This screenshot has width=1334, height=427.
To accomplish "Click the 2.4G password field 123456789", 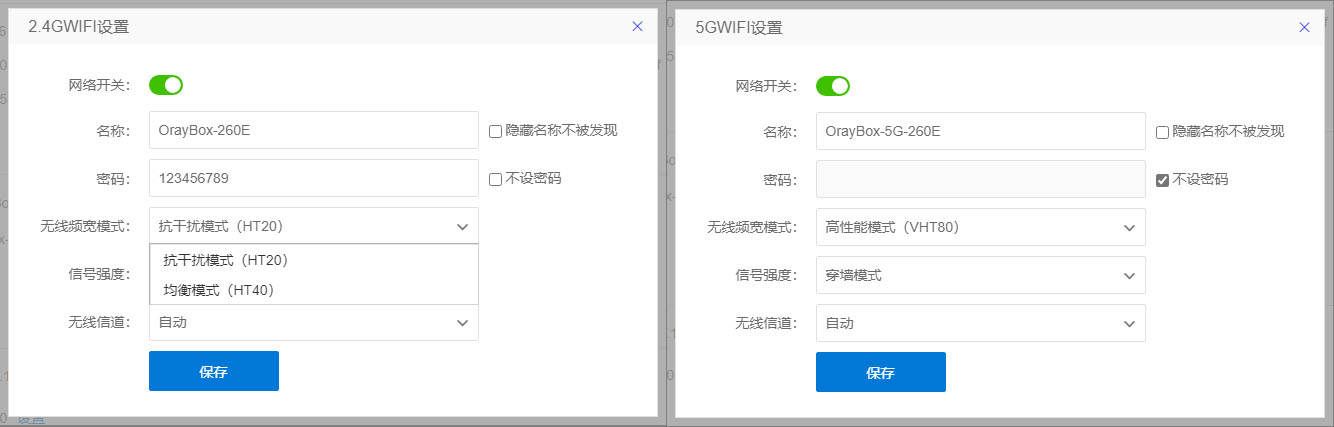I will [313, 178].
